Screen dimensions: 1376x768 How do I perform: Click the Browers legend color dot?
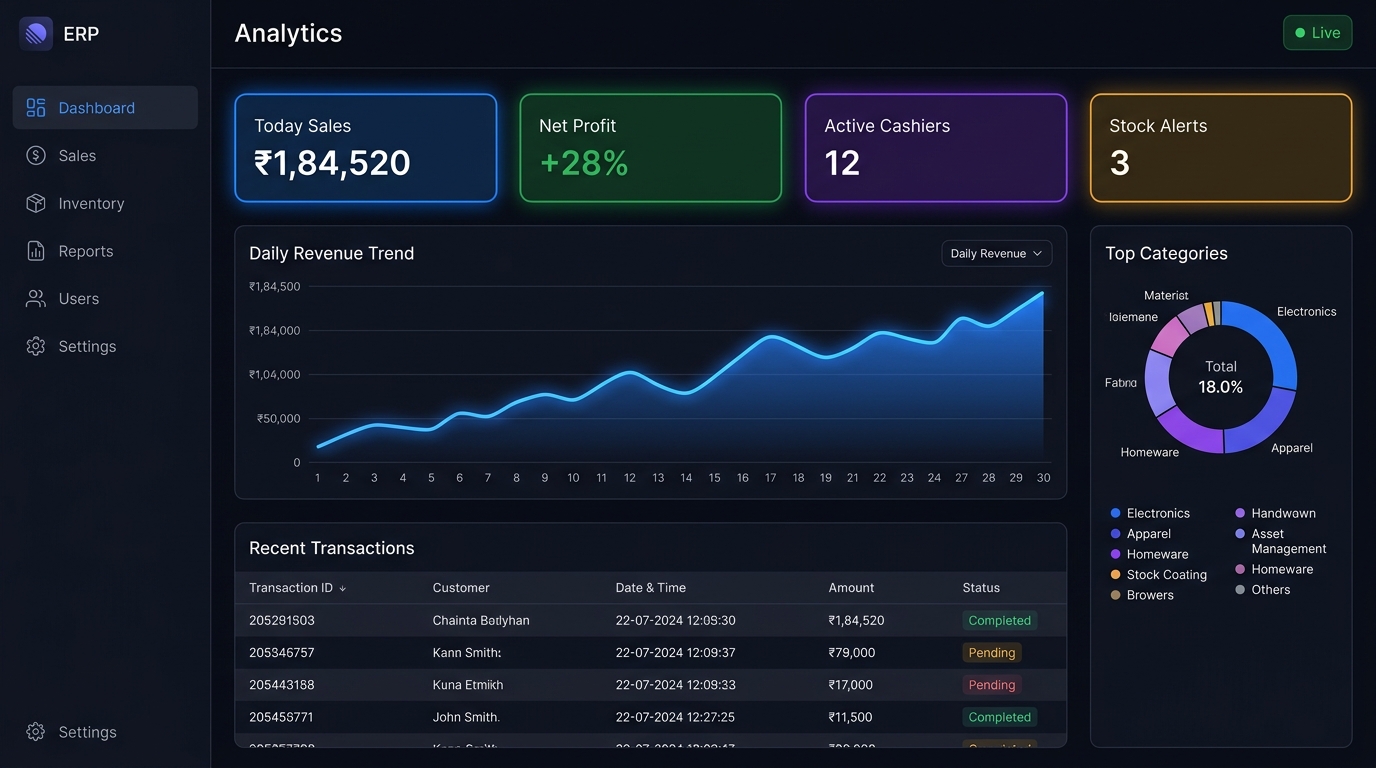[1115, 595]
